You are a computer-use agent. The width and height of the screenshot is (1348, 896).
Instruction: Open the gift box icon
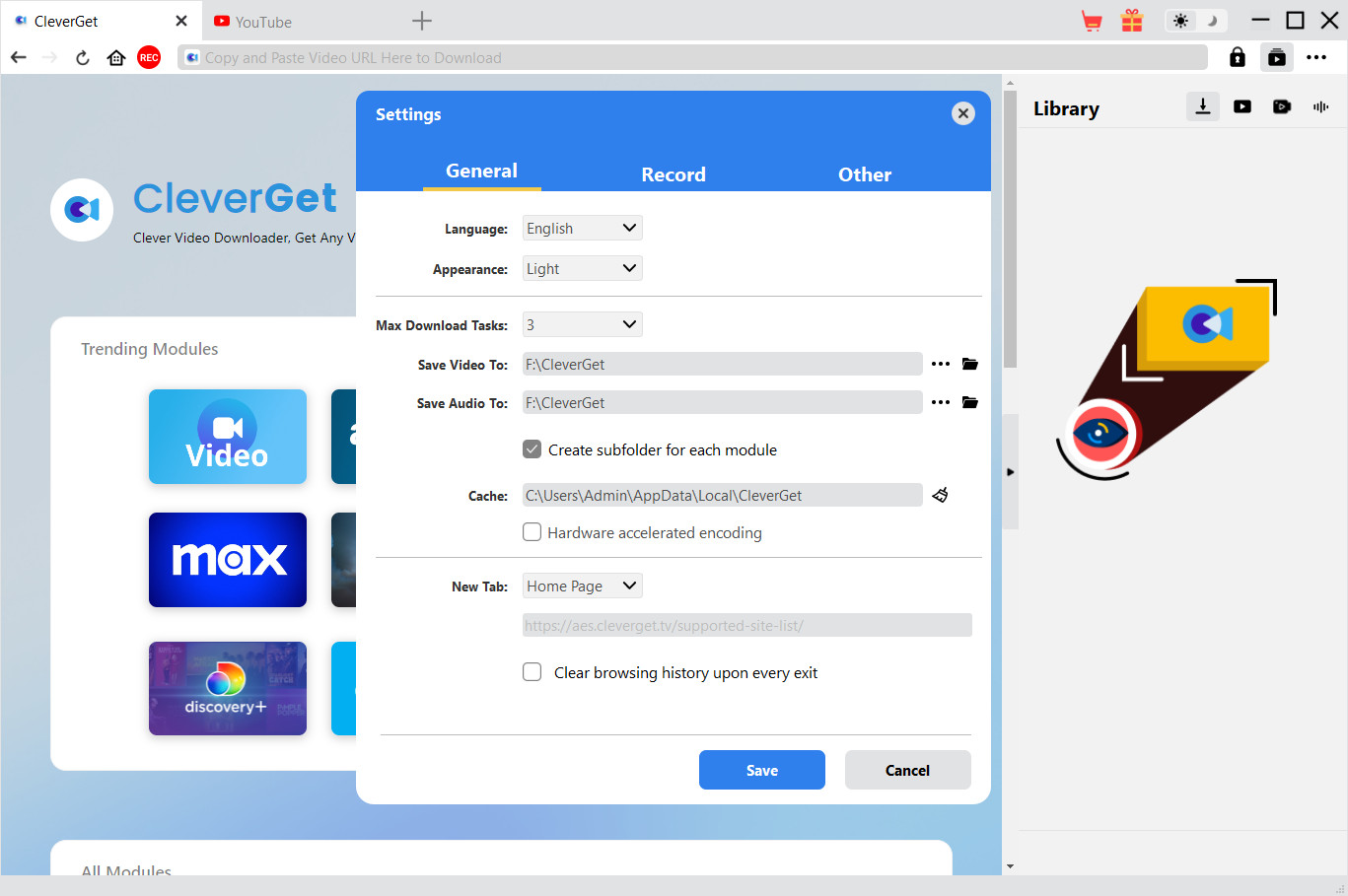pos(1132,21)
